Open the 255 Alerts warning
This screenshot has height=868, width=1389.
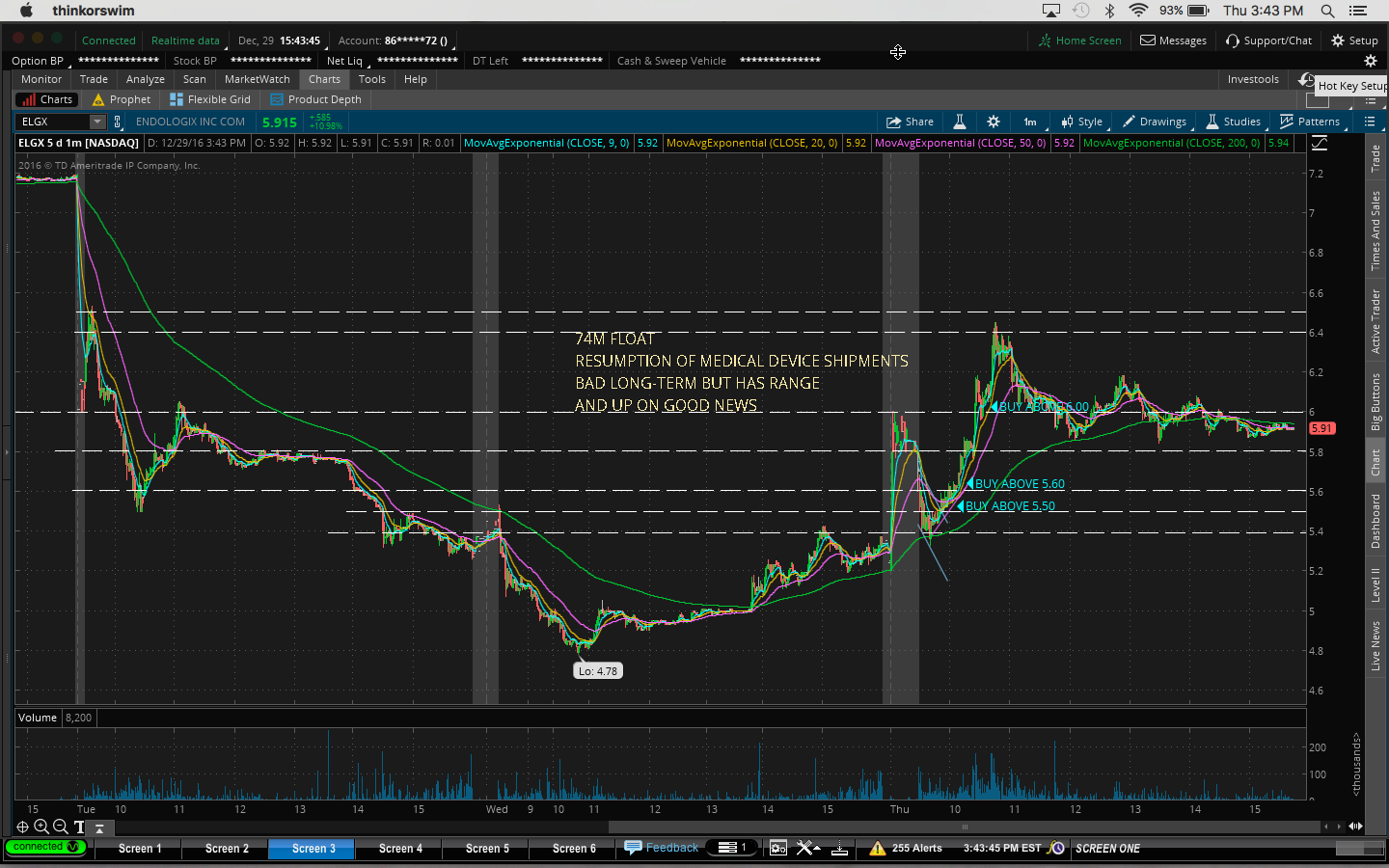(x=906, y=849)
